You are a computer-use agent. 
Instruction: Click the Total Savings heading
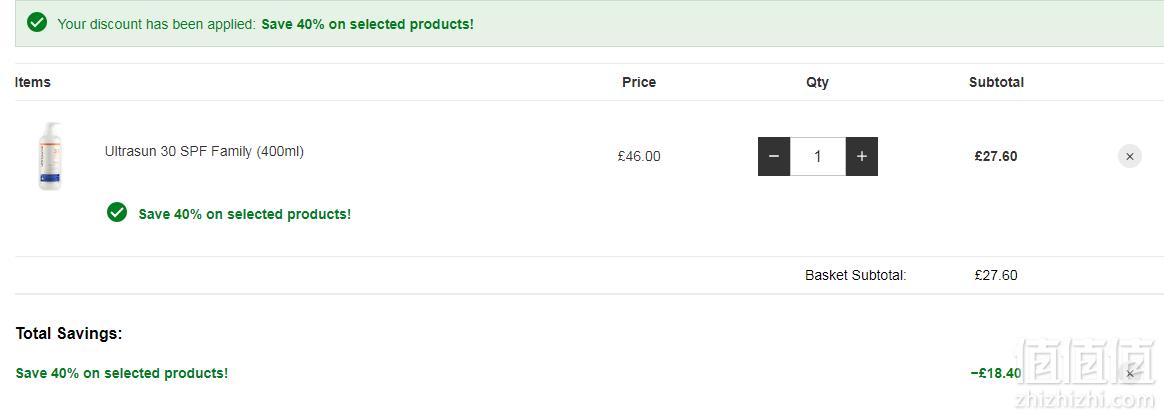pyautogui.click(x=69, y=334)
